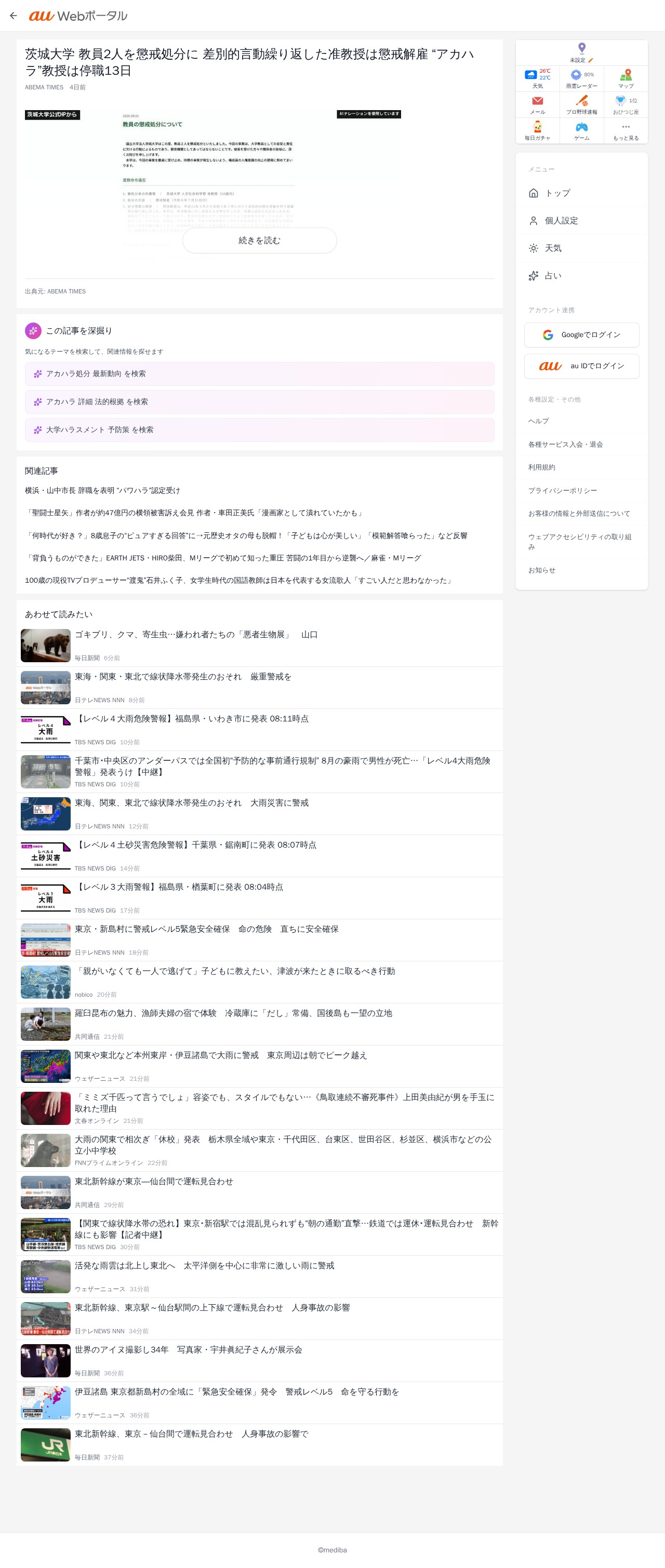Select 個人設定 in the side menu

[581, 220]
